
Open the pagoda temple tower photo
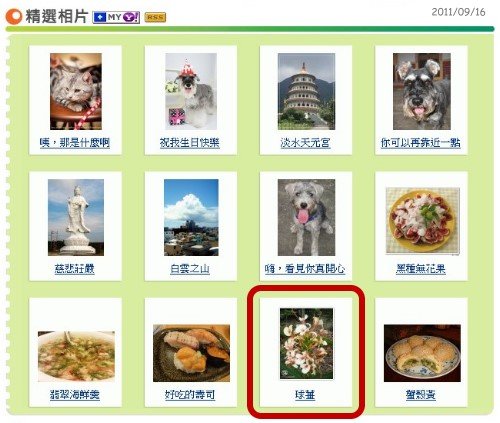(306, 91)
